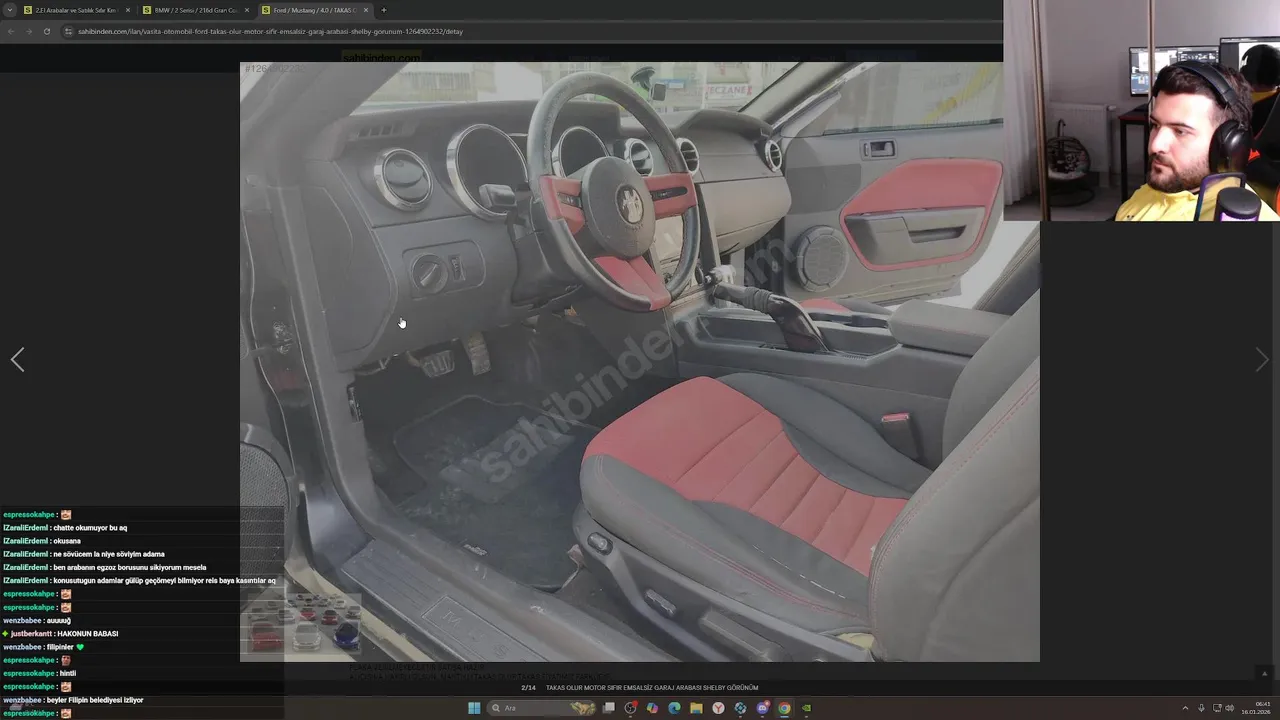Click the microphone tray icon
The height and width of the screenshot is (720, 1280).
(1201, 708)
